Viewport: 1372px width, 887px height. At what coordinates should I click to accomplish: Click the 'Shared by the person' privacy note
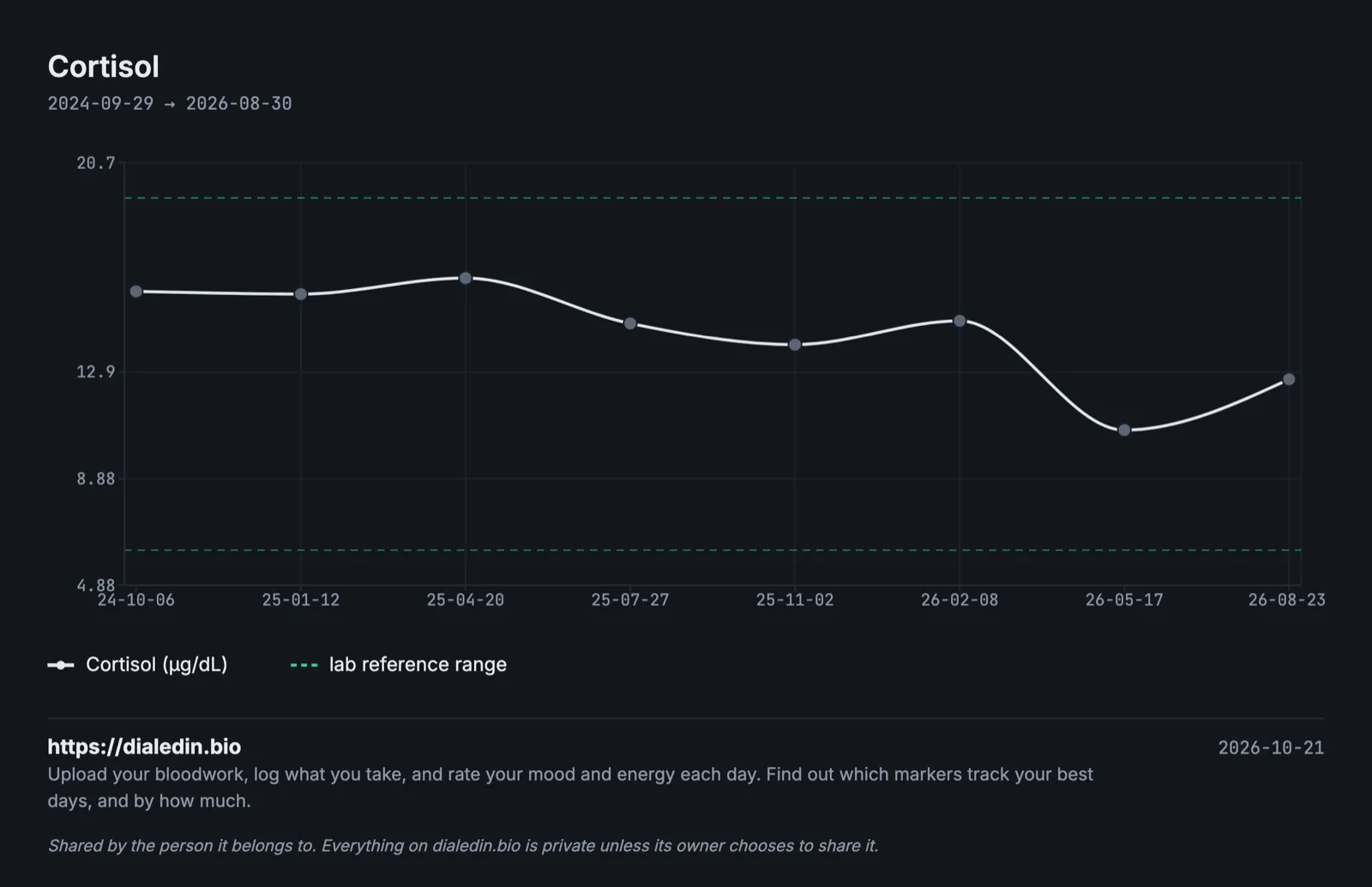(463, 846)
